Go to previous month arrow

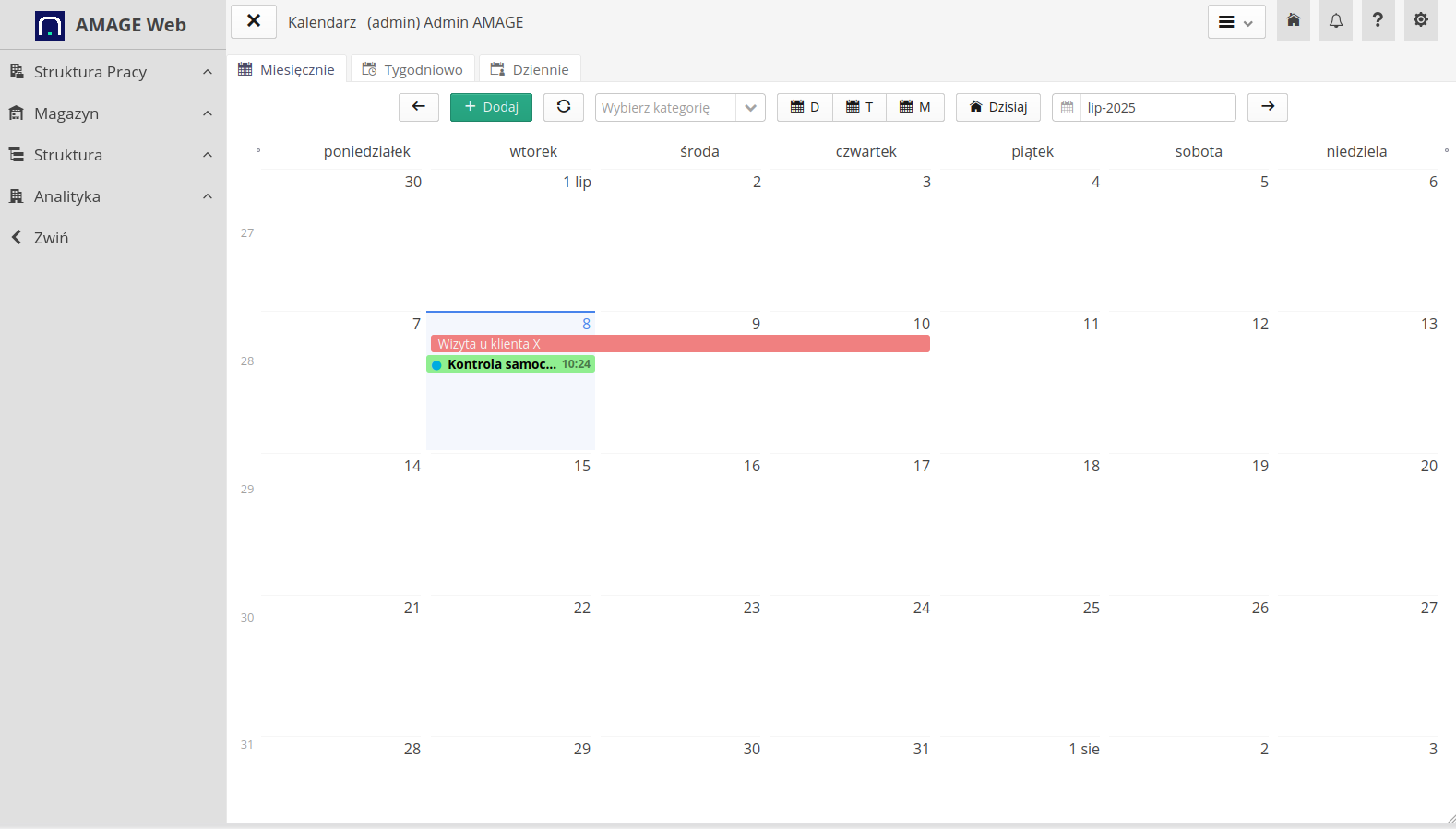click(419, 107)
